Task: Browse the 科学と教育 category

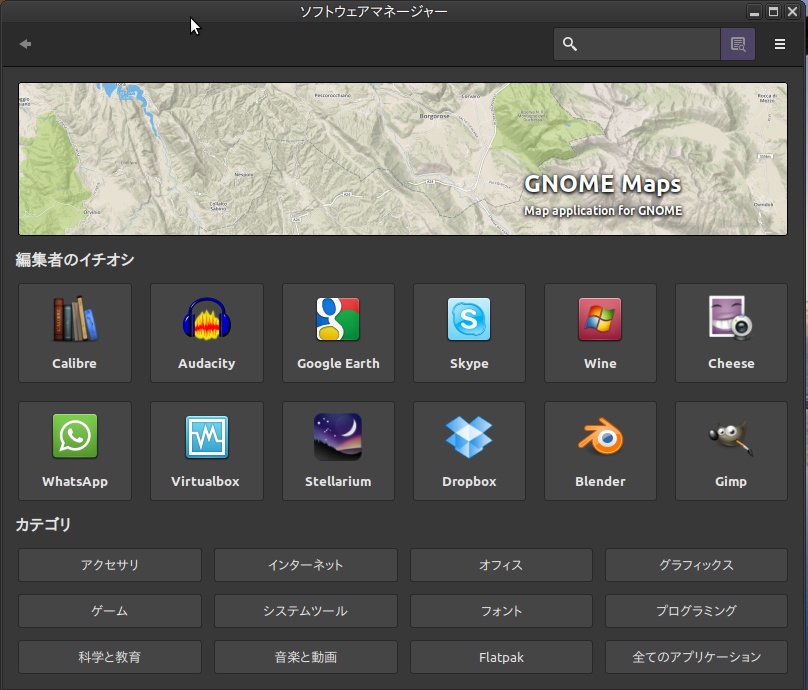Action: [x=110, y=657]
